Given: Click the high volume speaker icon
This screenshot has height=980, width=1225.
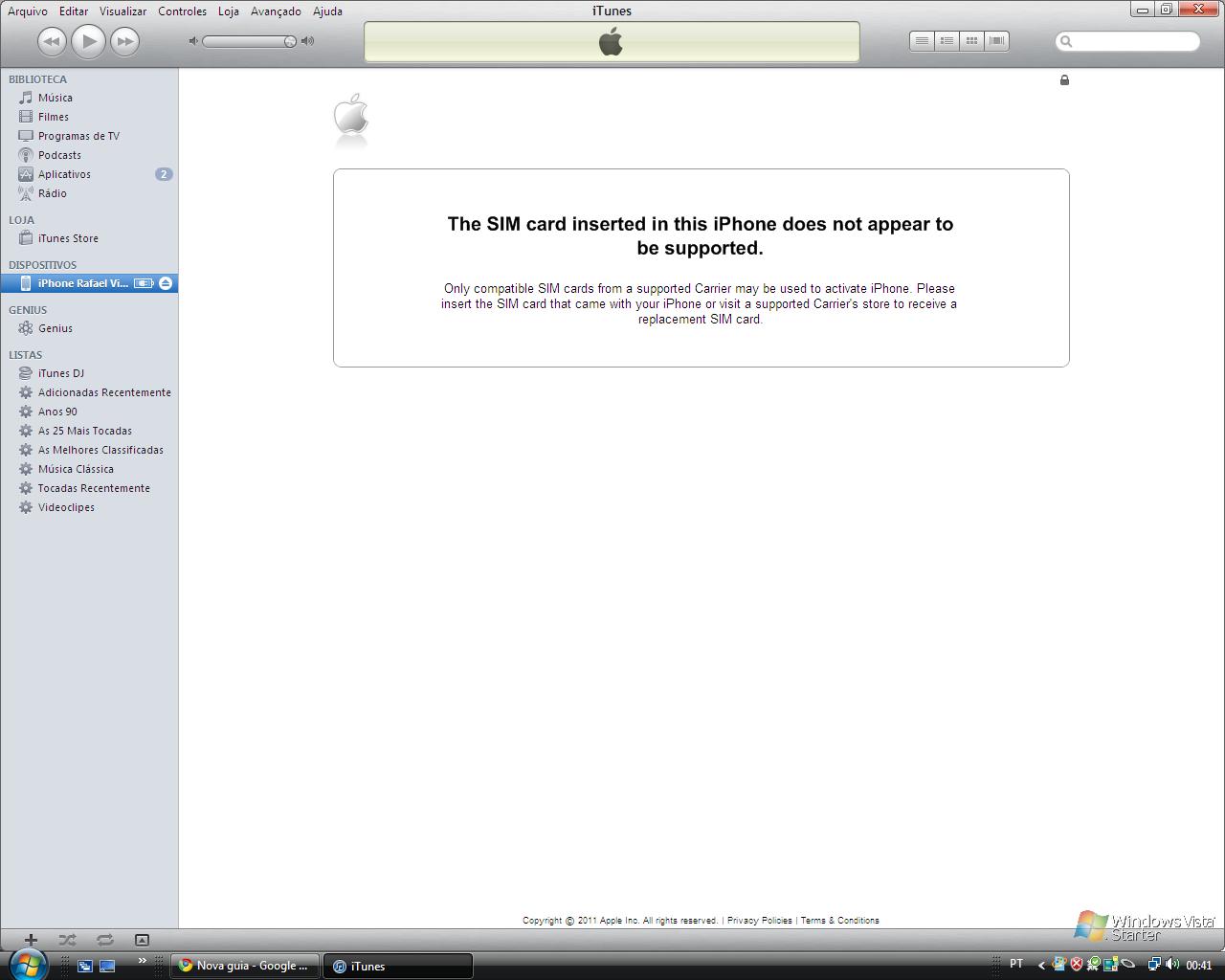Looking at the screenshot, I should click(307, 41).
